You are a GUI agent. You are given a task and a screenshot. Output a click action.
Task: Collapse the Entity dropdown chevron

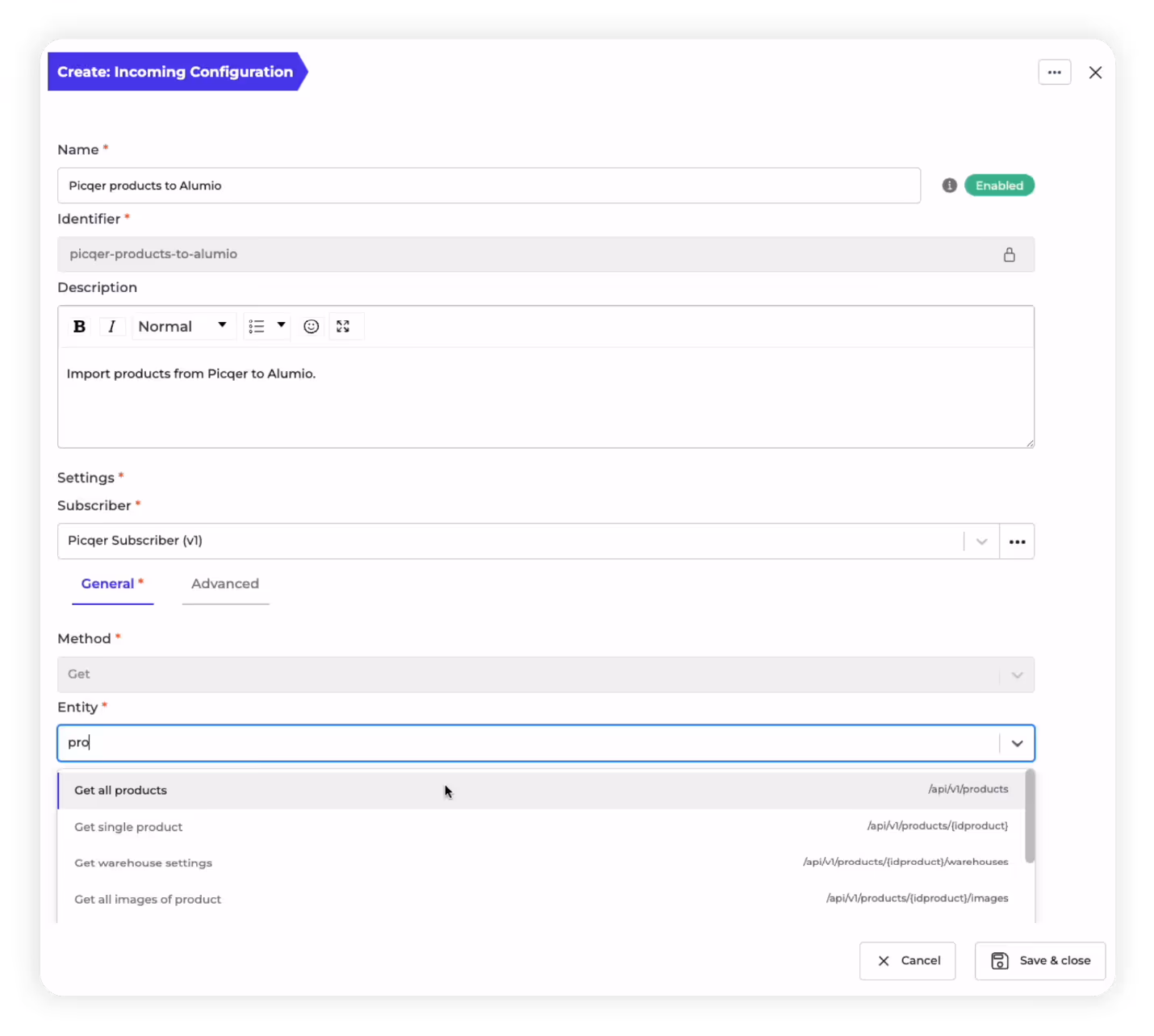click(1017, 743)
